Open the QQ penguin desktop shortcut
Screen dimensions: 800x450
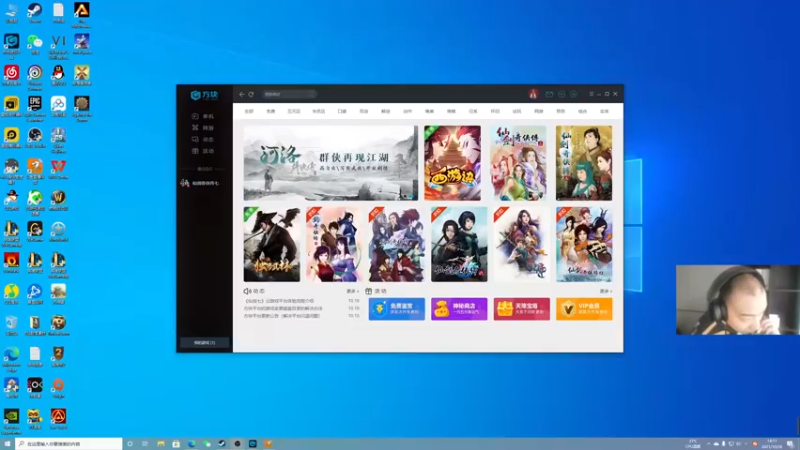click(x=58, y=76)
